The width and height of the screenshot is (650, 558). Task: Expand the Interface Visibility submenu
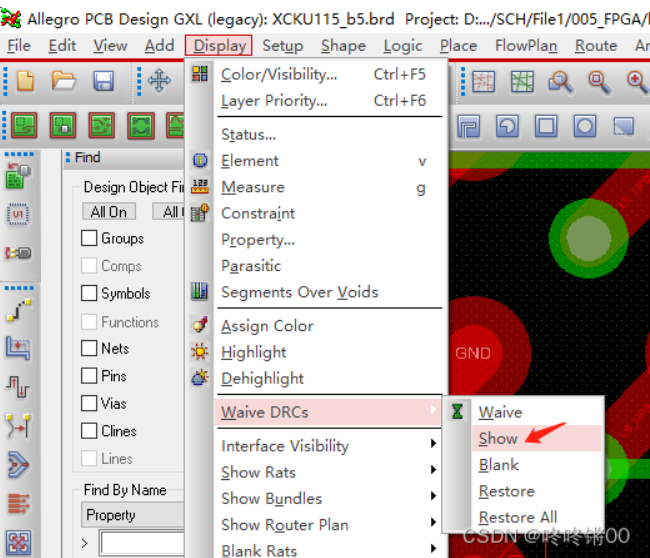(x=330, y=446)
